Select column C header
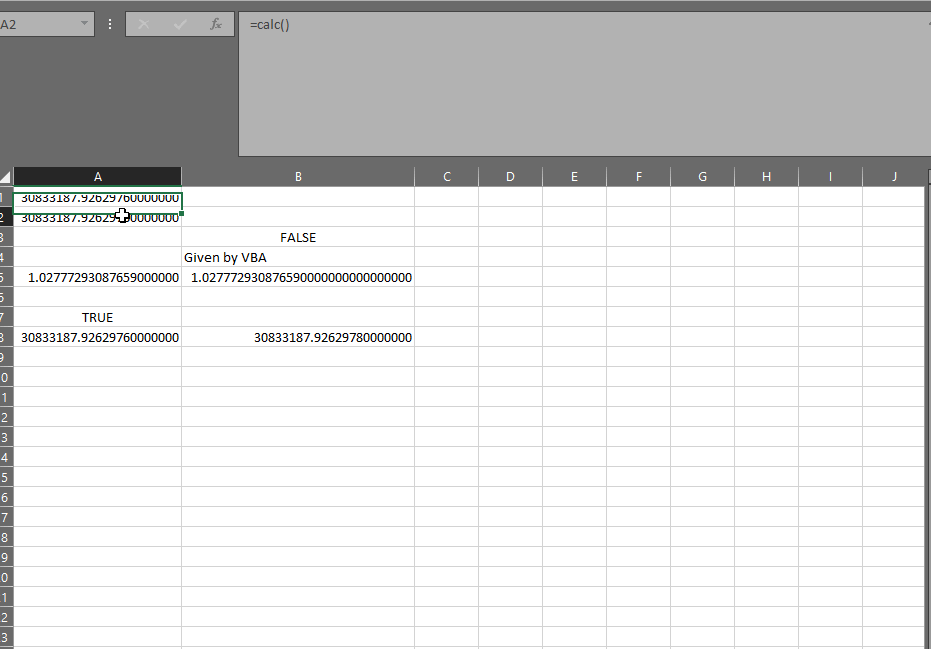This screenshot has width=931, height=649. [446, 176]
